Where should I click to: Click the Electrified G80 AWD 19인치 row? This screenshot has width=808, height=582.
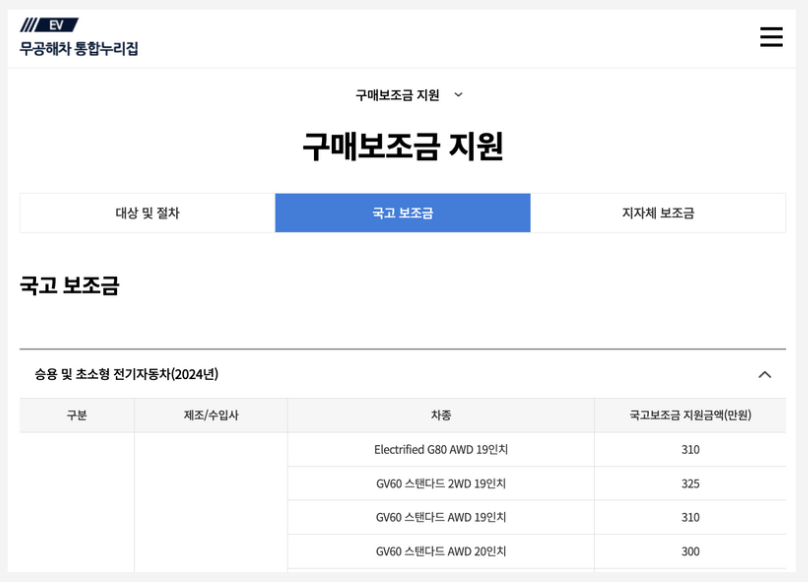pos(443,449)
